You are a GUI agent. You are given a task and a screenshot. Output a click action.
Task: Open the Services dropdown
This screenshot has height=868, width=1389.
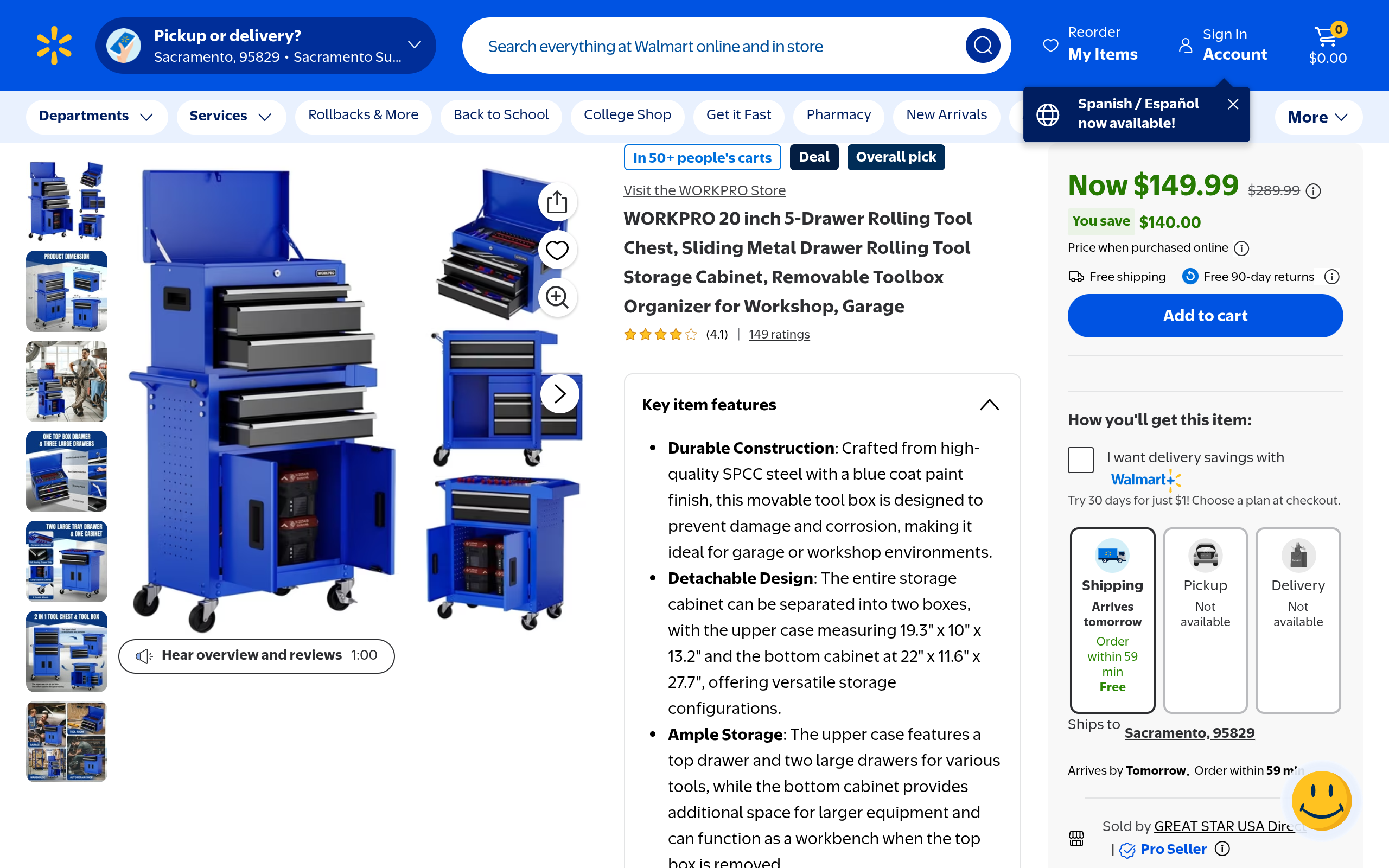coord(231,116)
